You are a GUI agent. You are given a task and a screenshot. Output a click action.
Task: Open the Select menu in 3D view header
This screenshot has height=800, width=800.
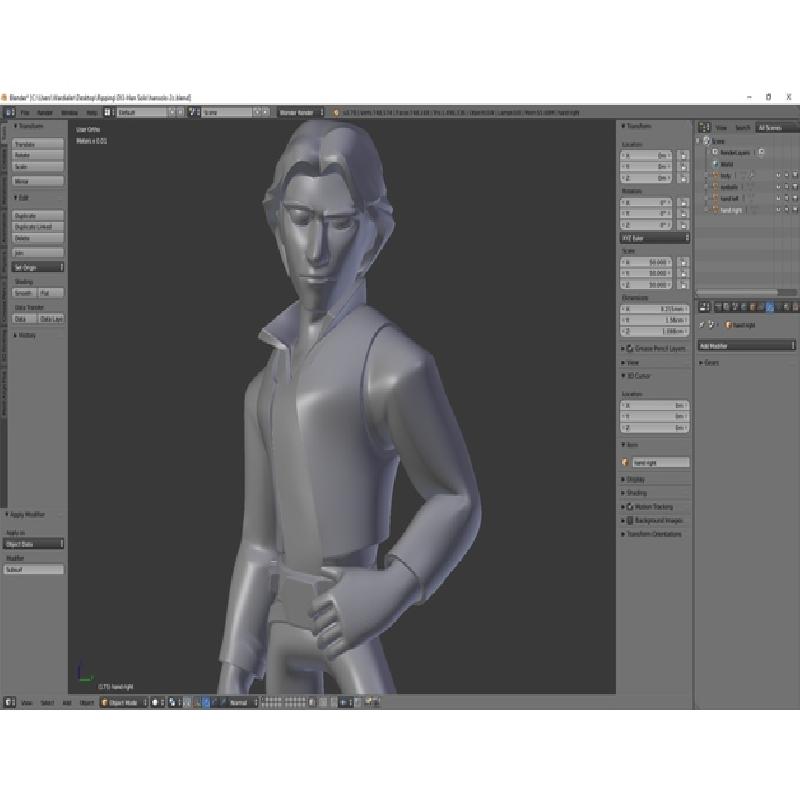[47, 703]
